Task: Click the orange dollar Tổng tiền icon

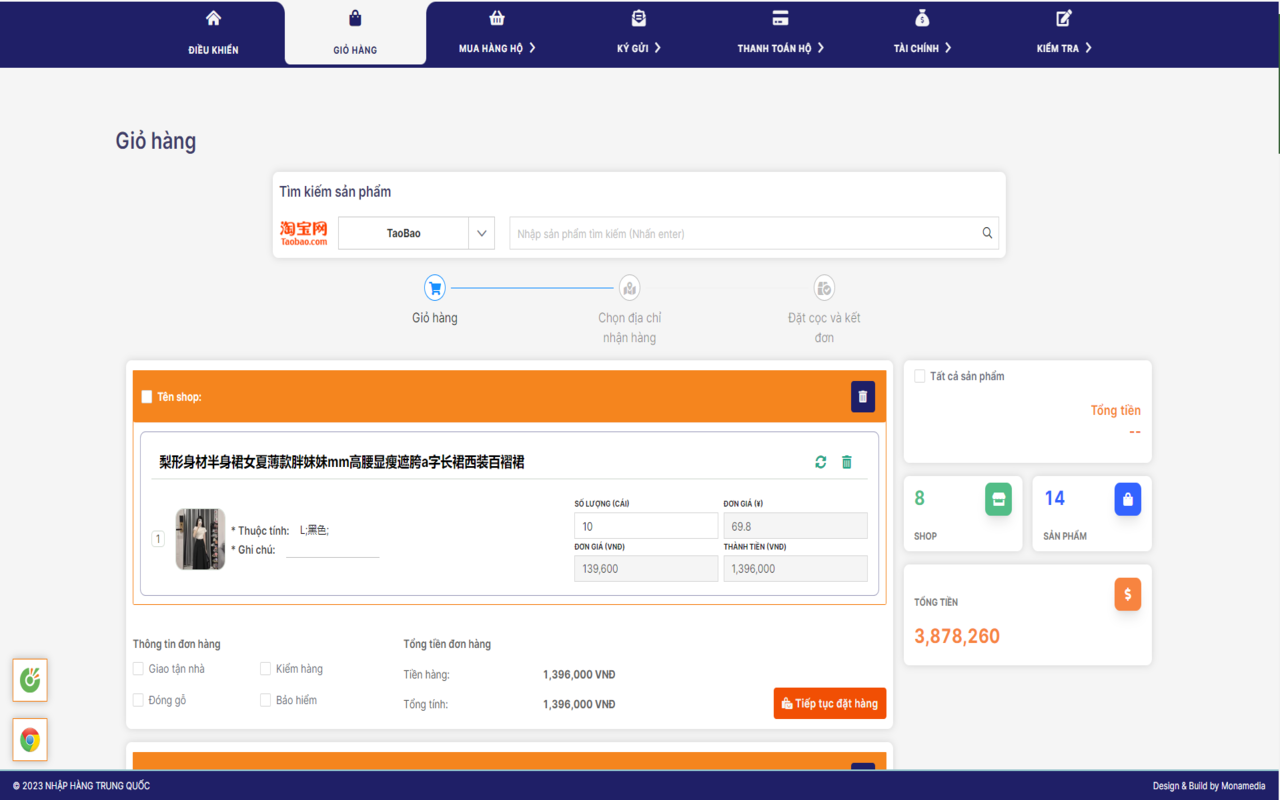Action: click(x=1128, y=594)
